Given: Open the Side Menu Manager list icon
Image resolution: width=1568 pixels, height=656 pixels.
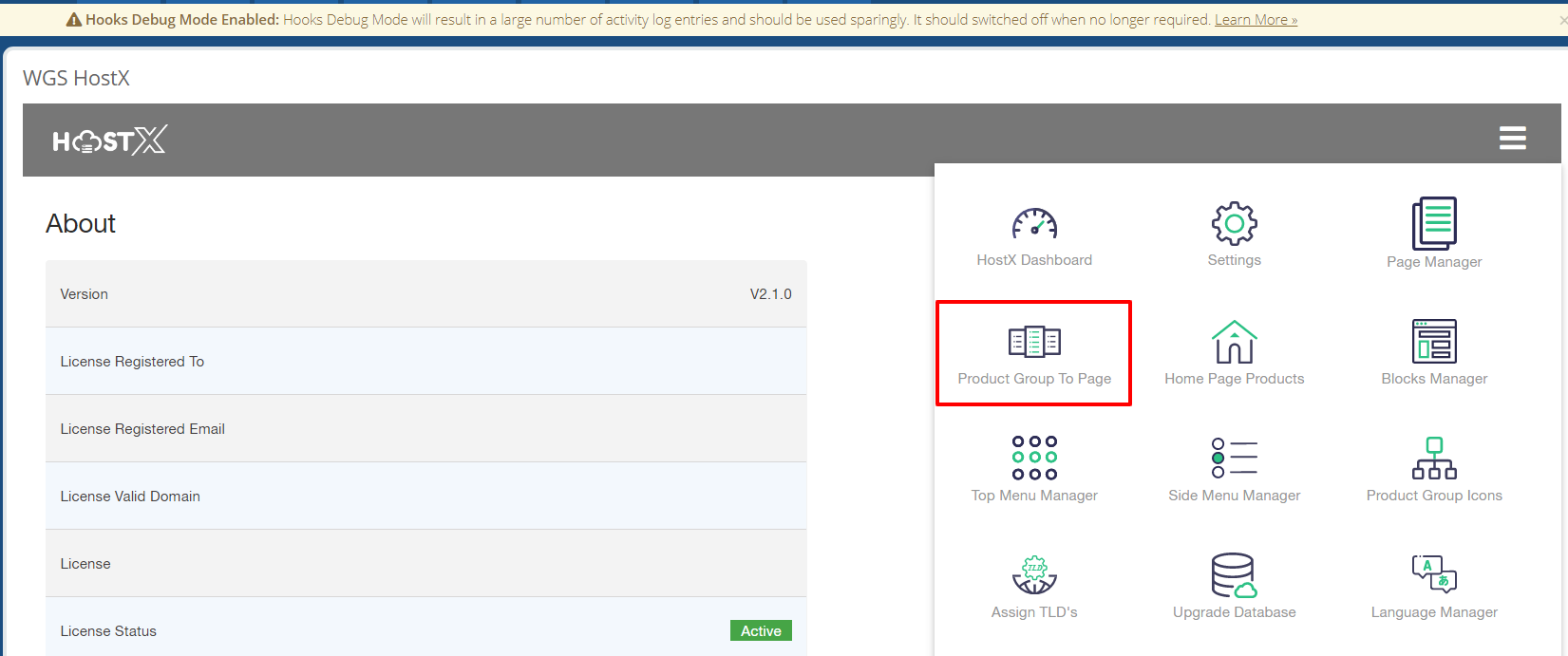Looking at the screenshot, I should click(x=1235, y=458).
